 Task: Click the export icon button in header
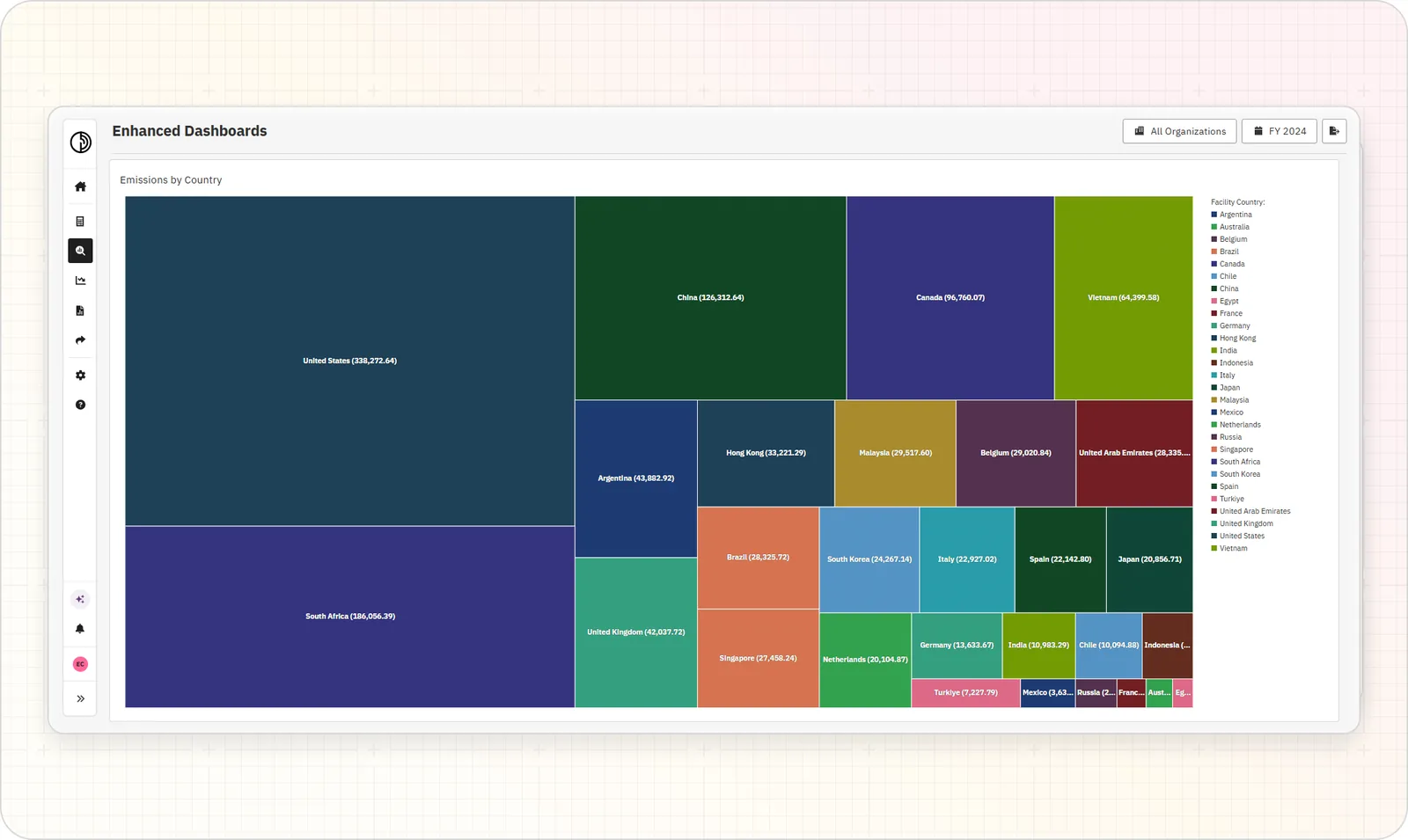tap(1334, 131)
